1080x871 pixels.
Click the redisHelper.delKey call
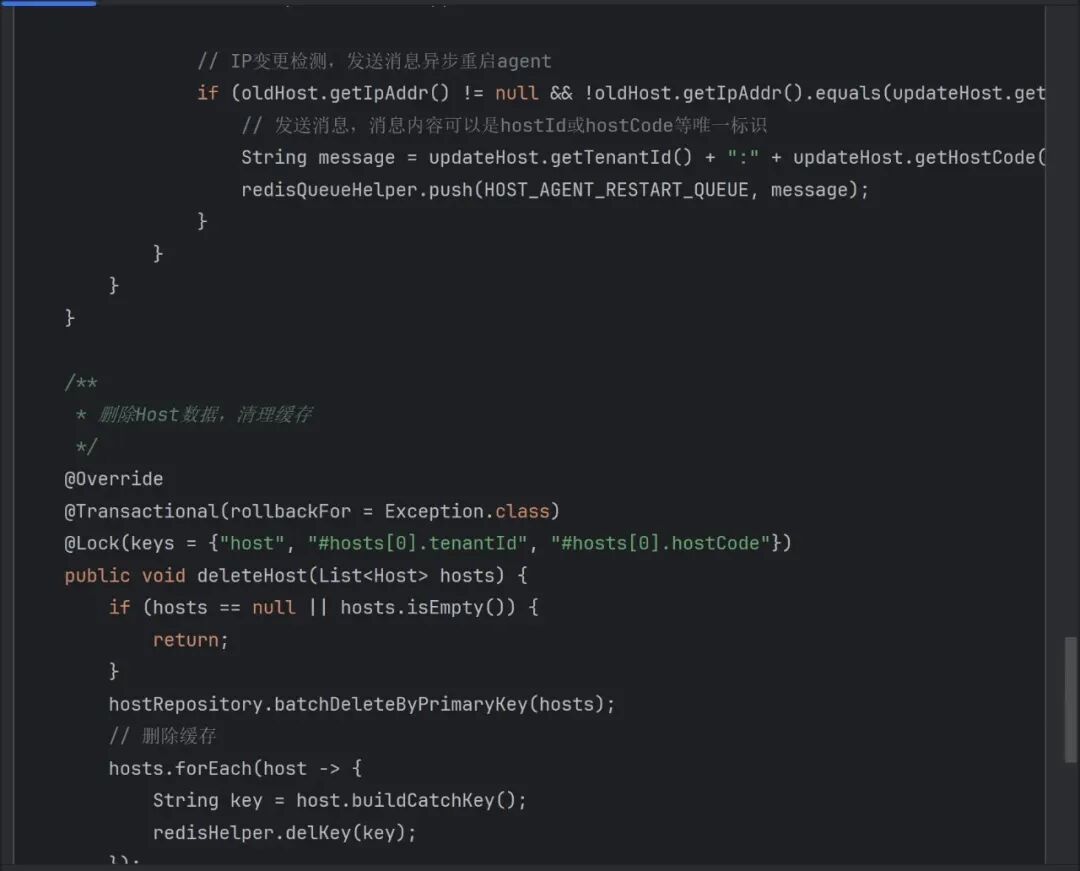click(283, 832)
